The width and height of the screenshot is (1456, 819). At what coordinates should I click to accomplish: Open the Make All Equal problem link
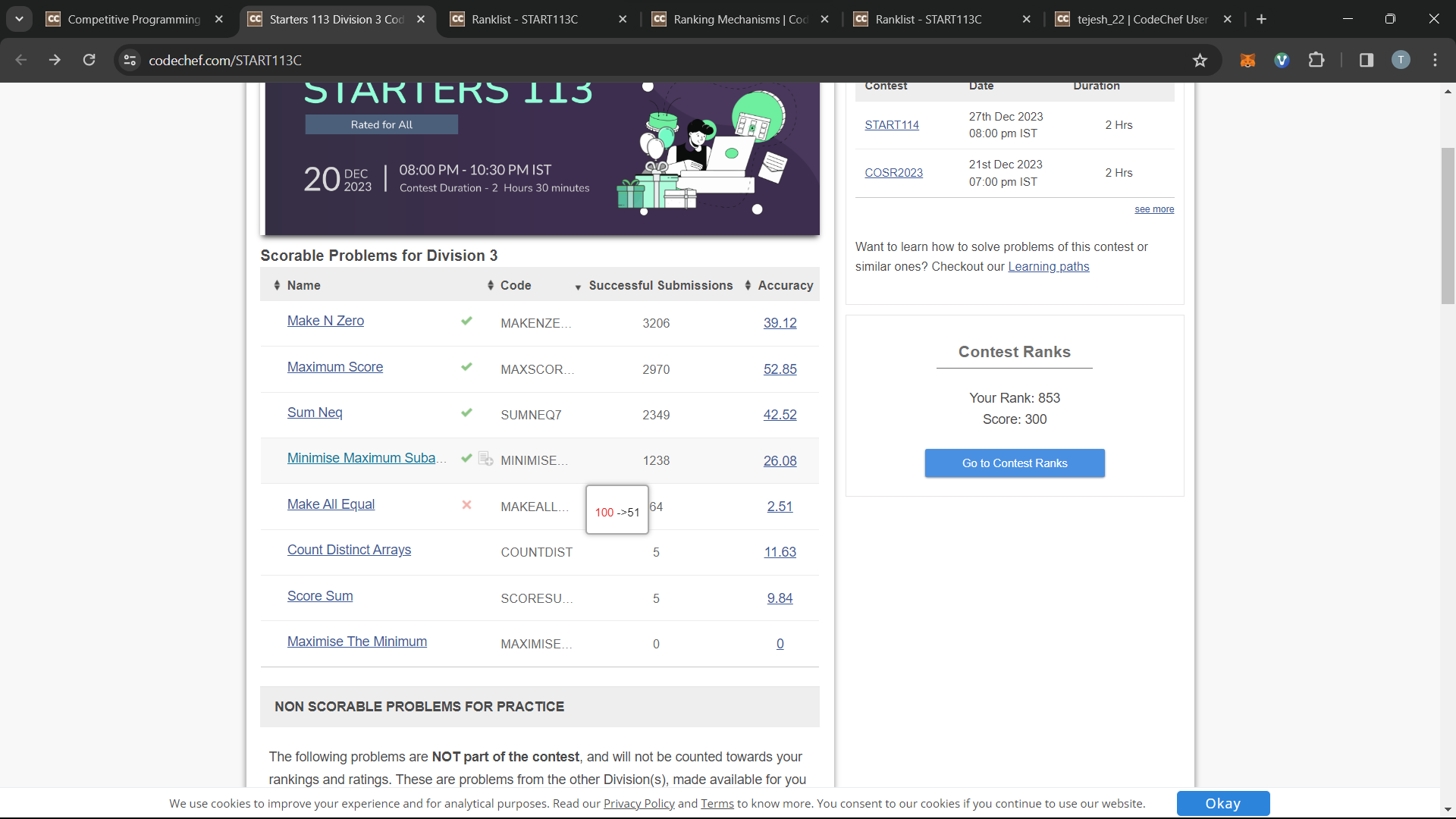(x=331, y=504)
